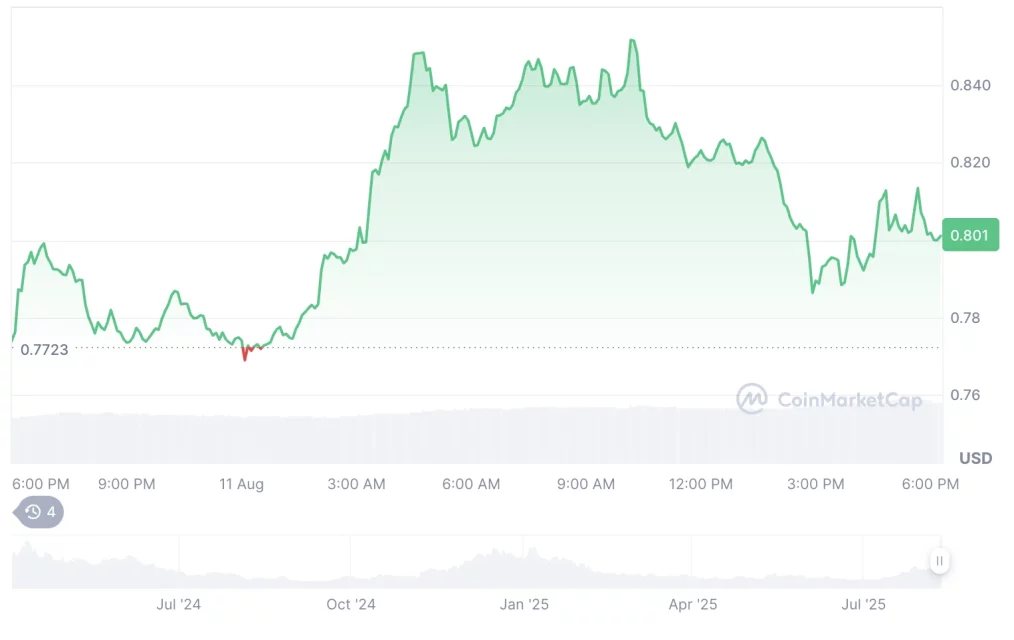Click the 6:00 AM time axis label
This screenshot has height=640, width=1014.
click(471, 484)
